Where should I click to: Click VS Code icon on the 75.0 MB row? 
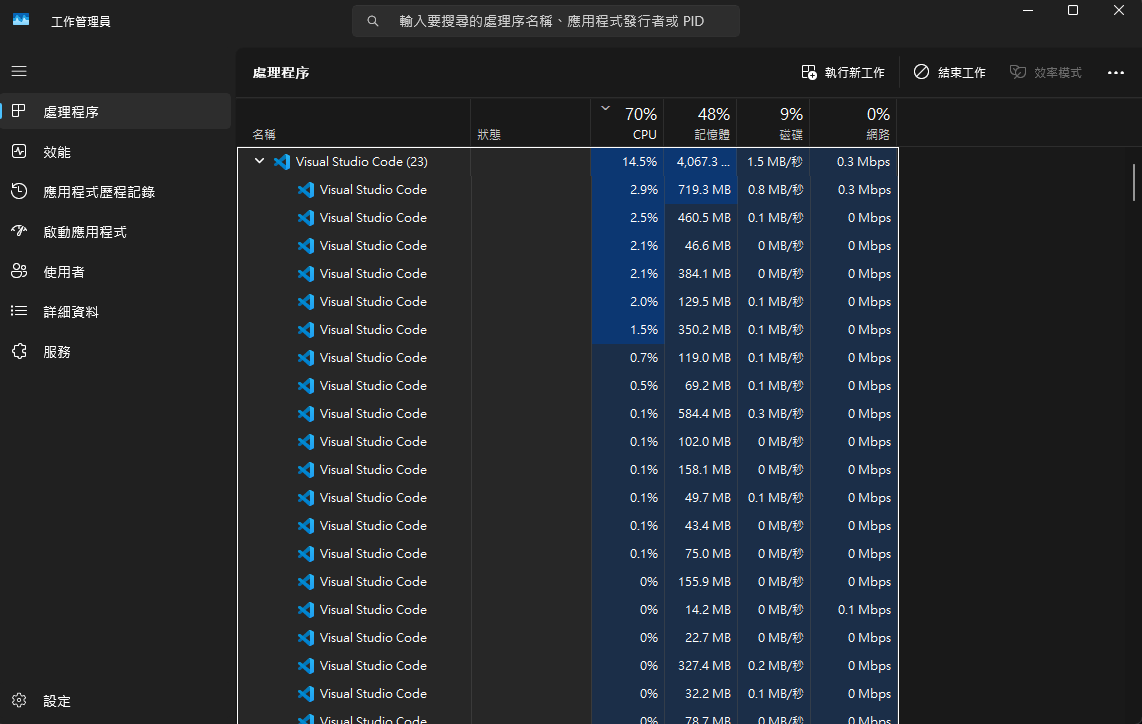[306, 554]
